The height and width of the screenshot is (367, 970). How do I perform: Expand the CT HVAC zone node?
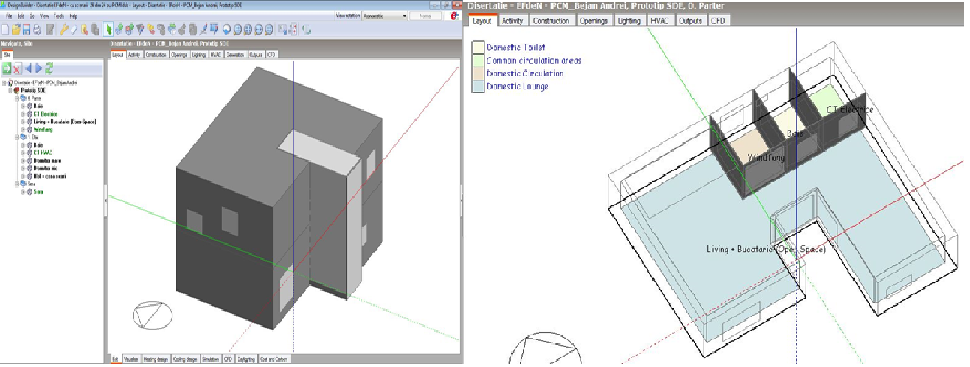(23, 153)
